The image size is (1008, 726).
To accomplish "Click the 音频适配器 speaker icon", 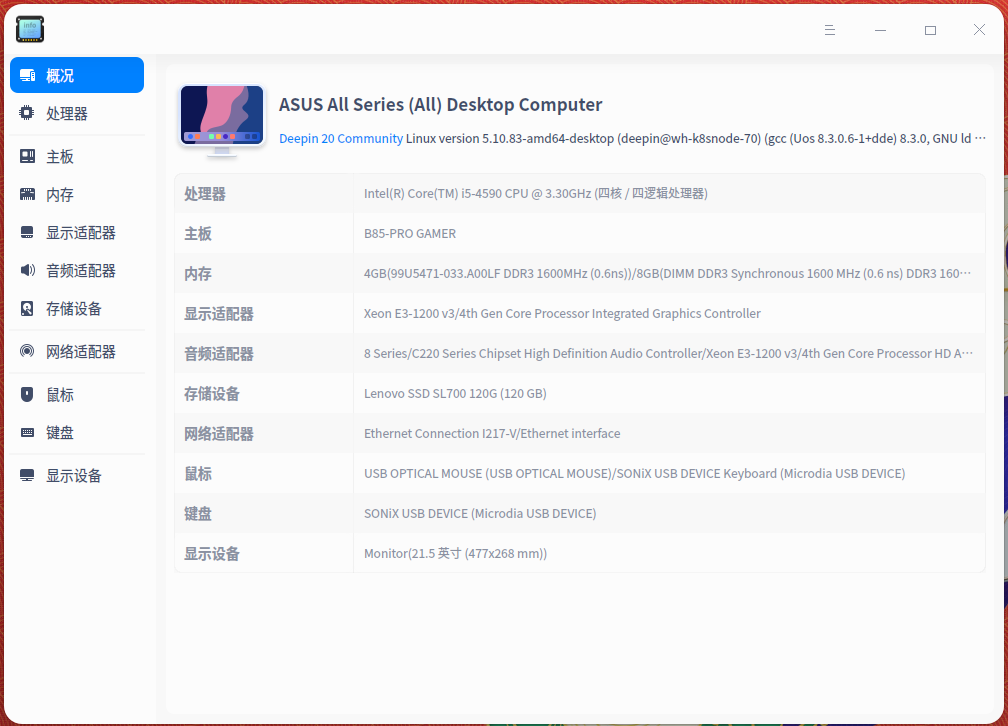I will [x=27, y=270].
